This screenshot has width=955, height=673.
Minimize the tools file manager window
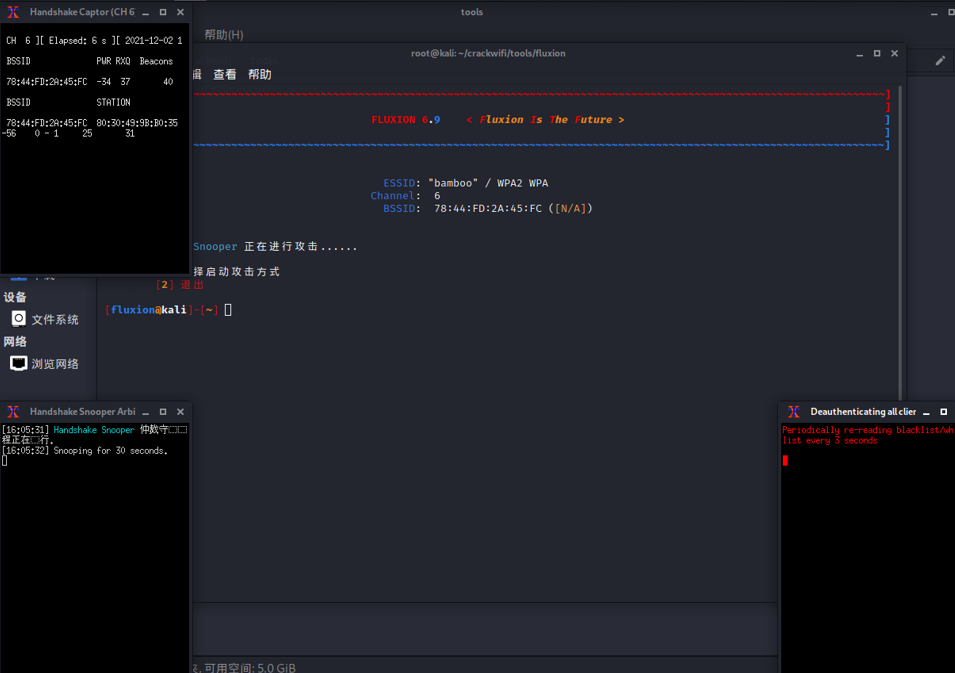click(x=934, y=13)
